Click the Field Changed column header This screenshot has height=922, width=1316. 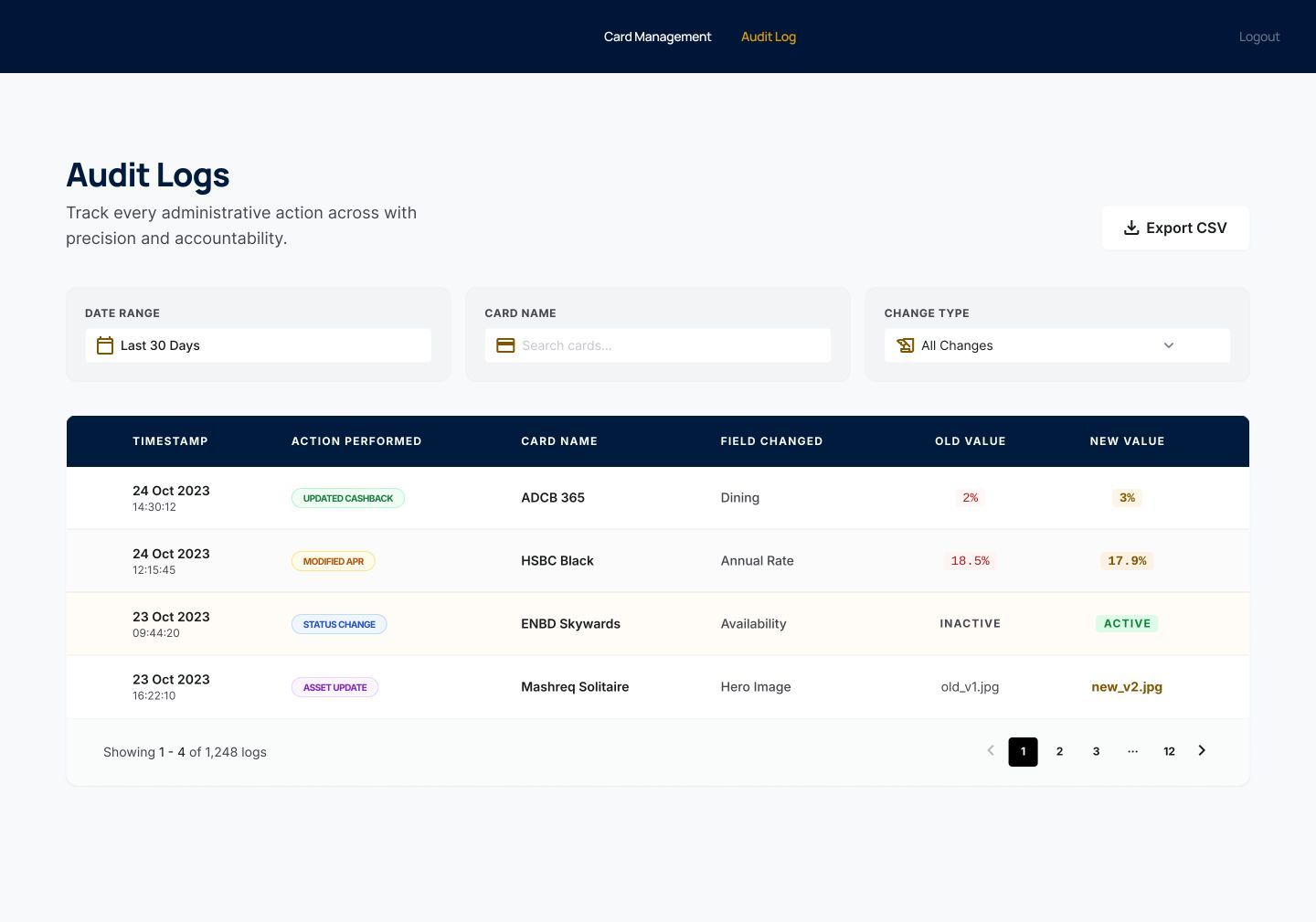click(771, 441)
